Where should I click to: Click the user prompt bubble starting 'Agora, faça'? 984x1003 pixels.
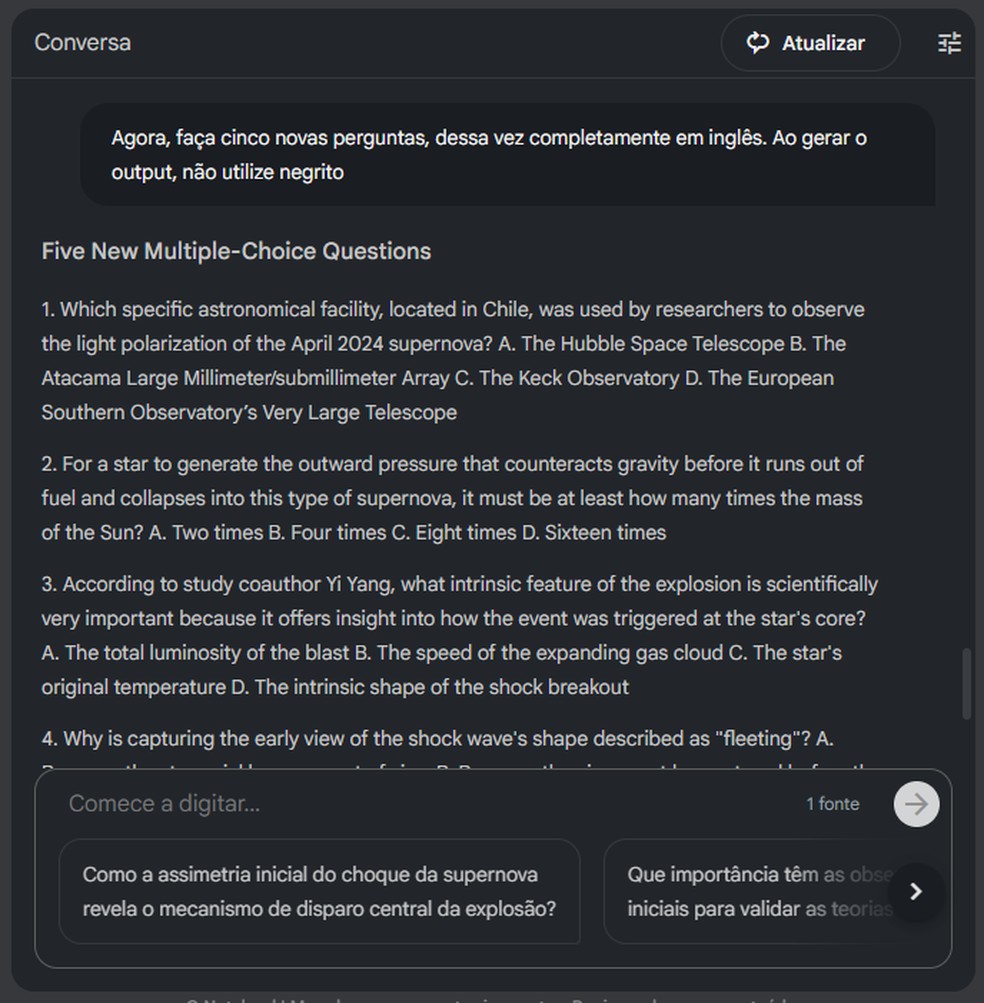click(490, 155)
